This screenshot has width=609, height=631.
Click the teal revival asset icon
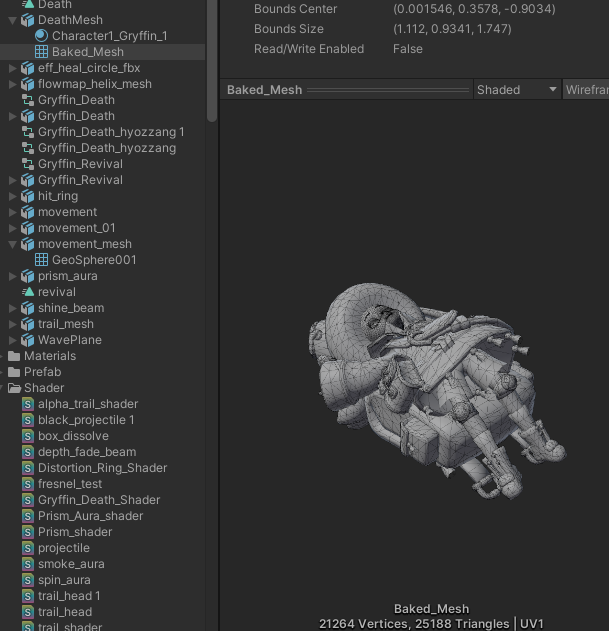(28, 292)
